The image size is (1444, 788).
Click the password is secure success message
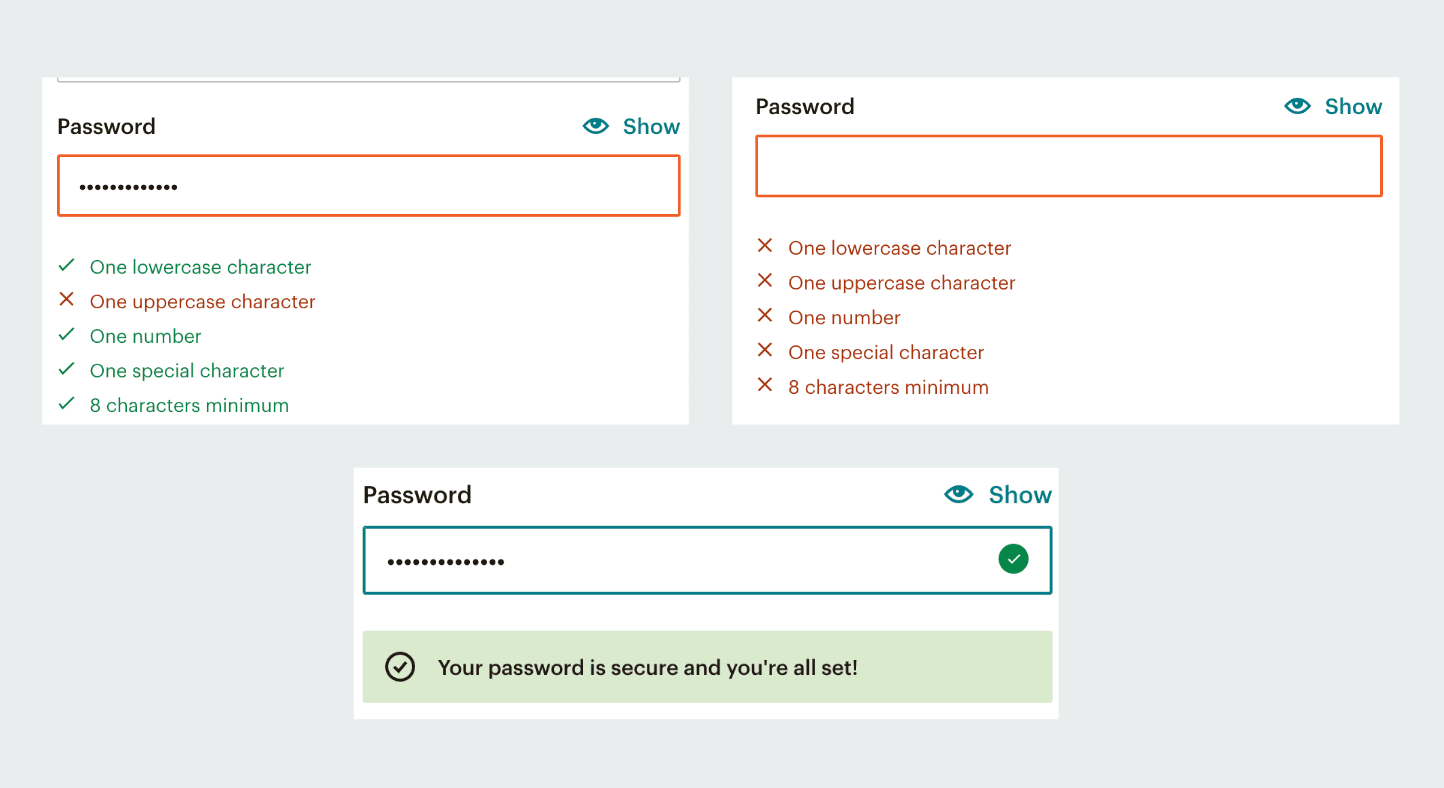(647, 667)
